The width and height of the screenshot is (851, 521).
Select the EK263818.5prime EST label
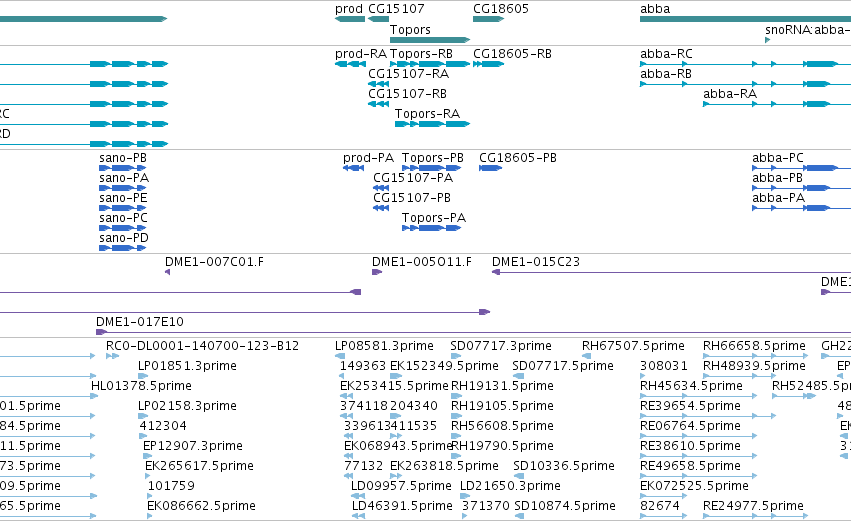(444, 467)
